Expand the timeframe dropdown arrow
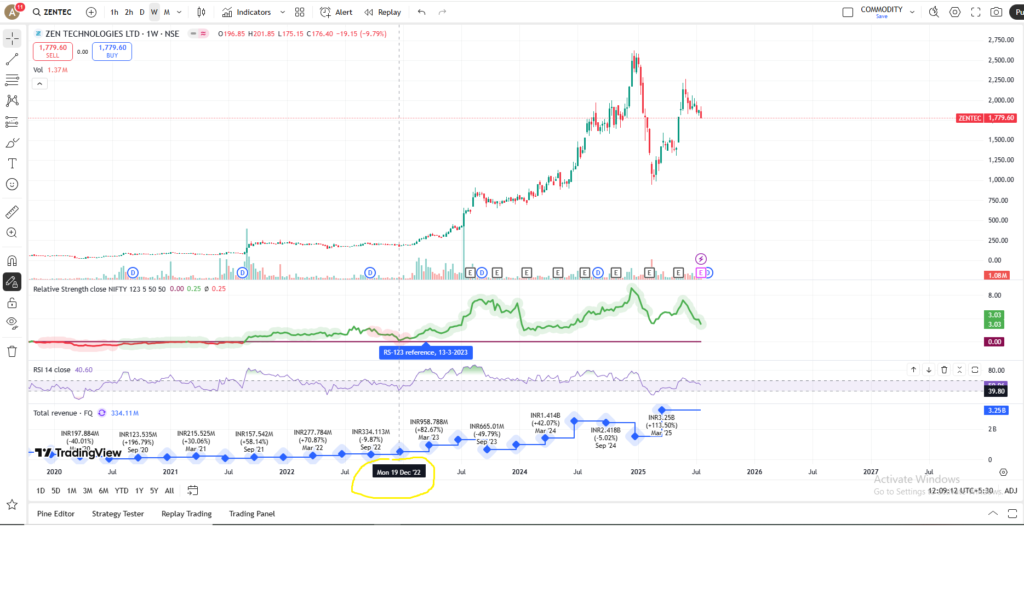This screenshot has height=609, width=1024. pyautogui.click(x=179, y=12)
